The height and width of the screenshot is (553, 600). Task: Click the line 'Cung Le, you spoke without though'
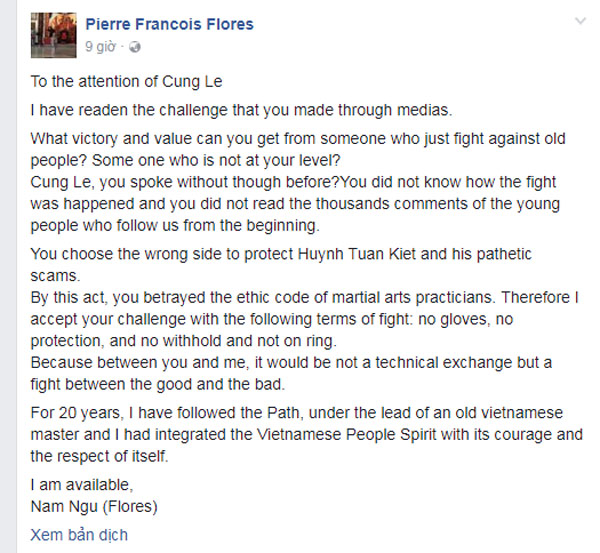point(293,182)
